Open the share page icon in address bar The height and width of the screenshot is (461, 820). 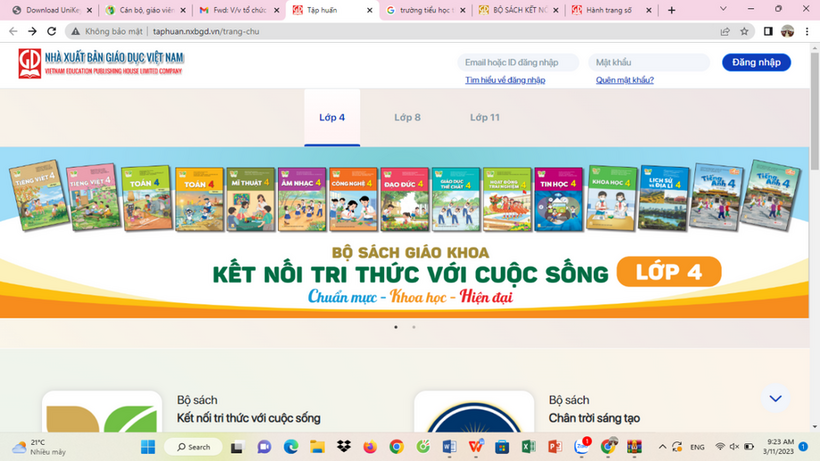click(x=725, y=31)
